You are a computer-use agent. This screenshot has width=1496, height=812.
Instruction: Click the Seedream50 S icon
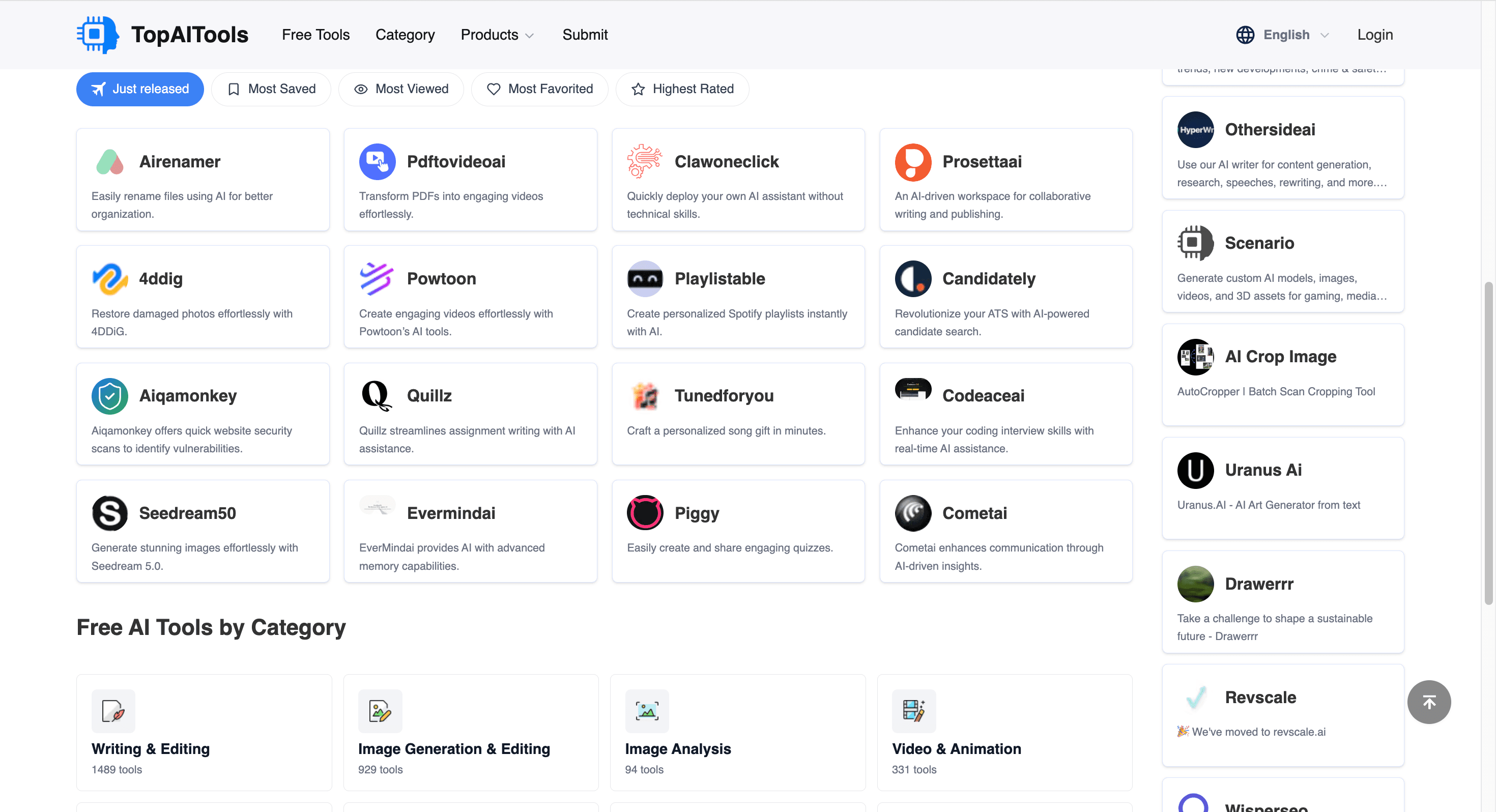tap(110, 513)
